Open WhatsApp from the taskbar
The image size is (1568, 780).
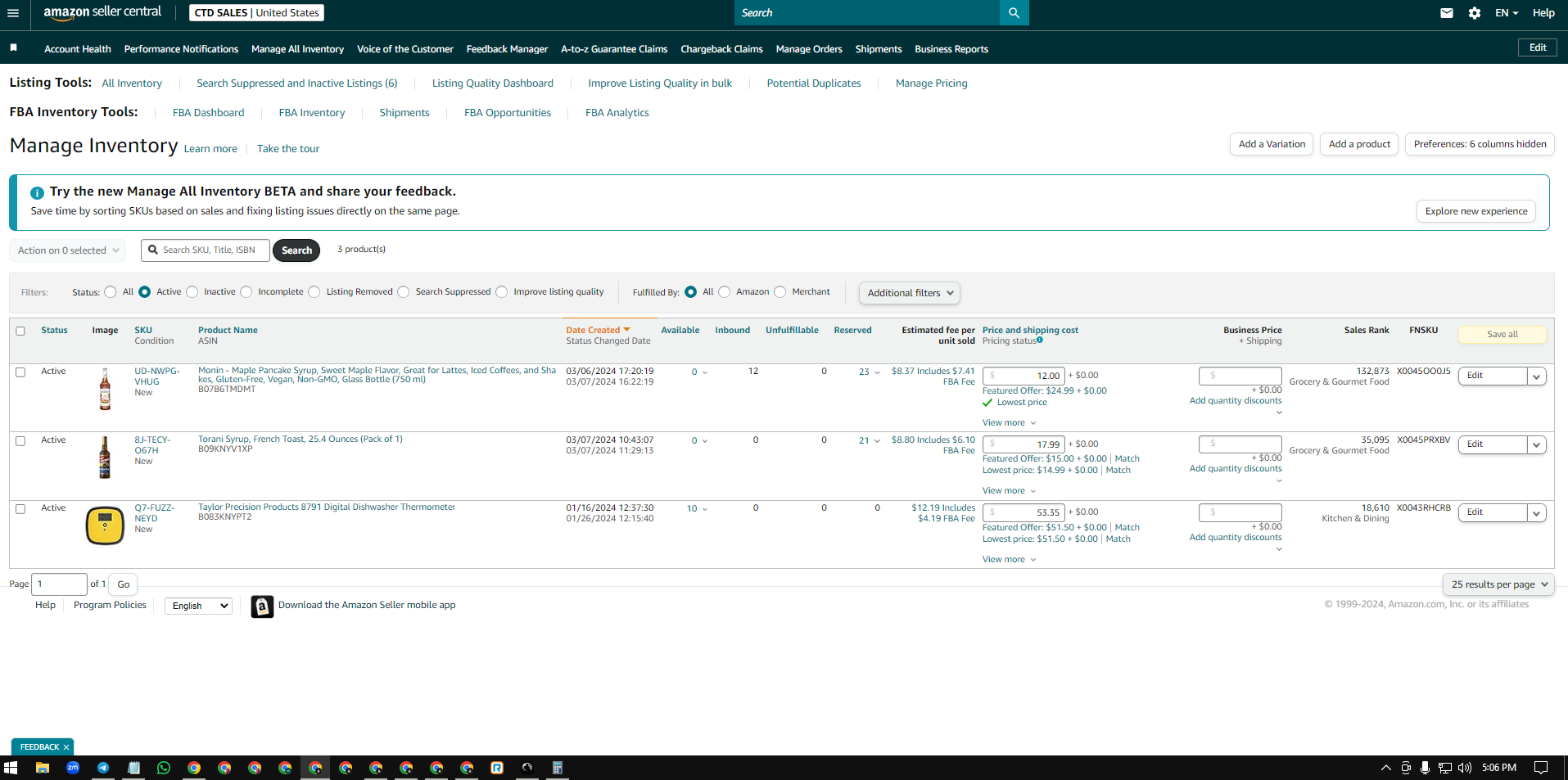point(164,768)
